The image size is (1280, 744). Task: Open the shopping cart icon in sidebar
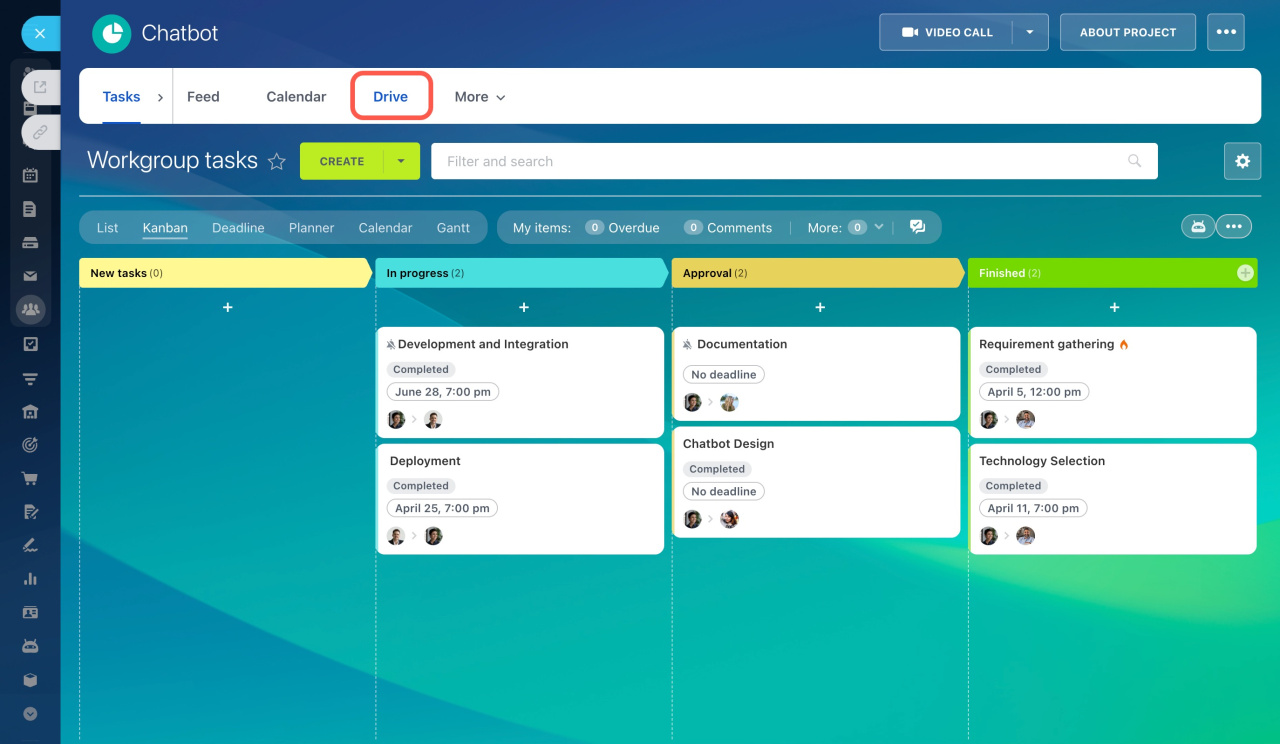30,478
